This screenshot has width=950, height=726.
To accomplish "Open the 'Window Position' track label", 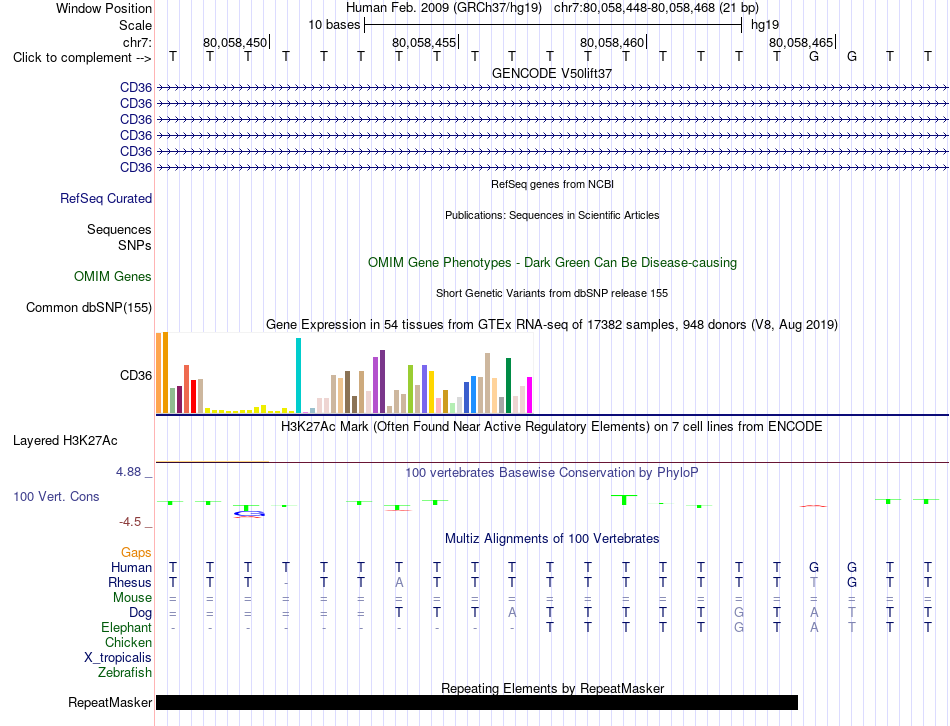I will 104,8.
